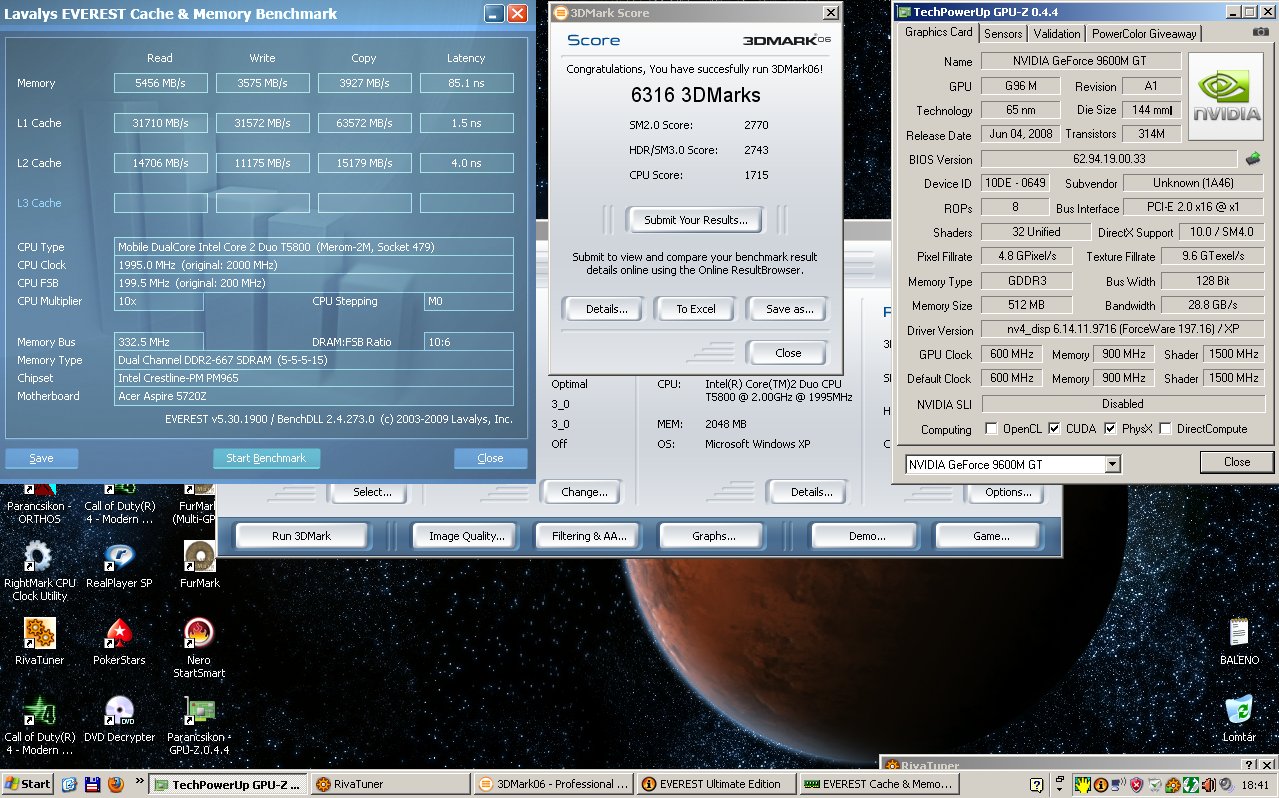1279x798 pixels.
Task: Enable the OpenCL checkbox in GPU-Z
Action: click(x=991, y=429)
